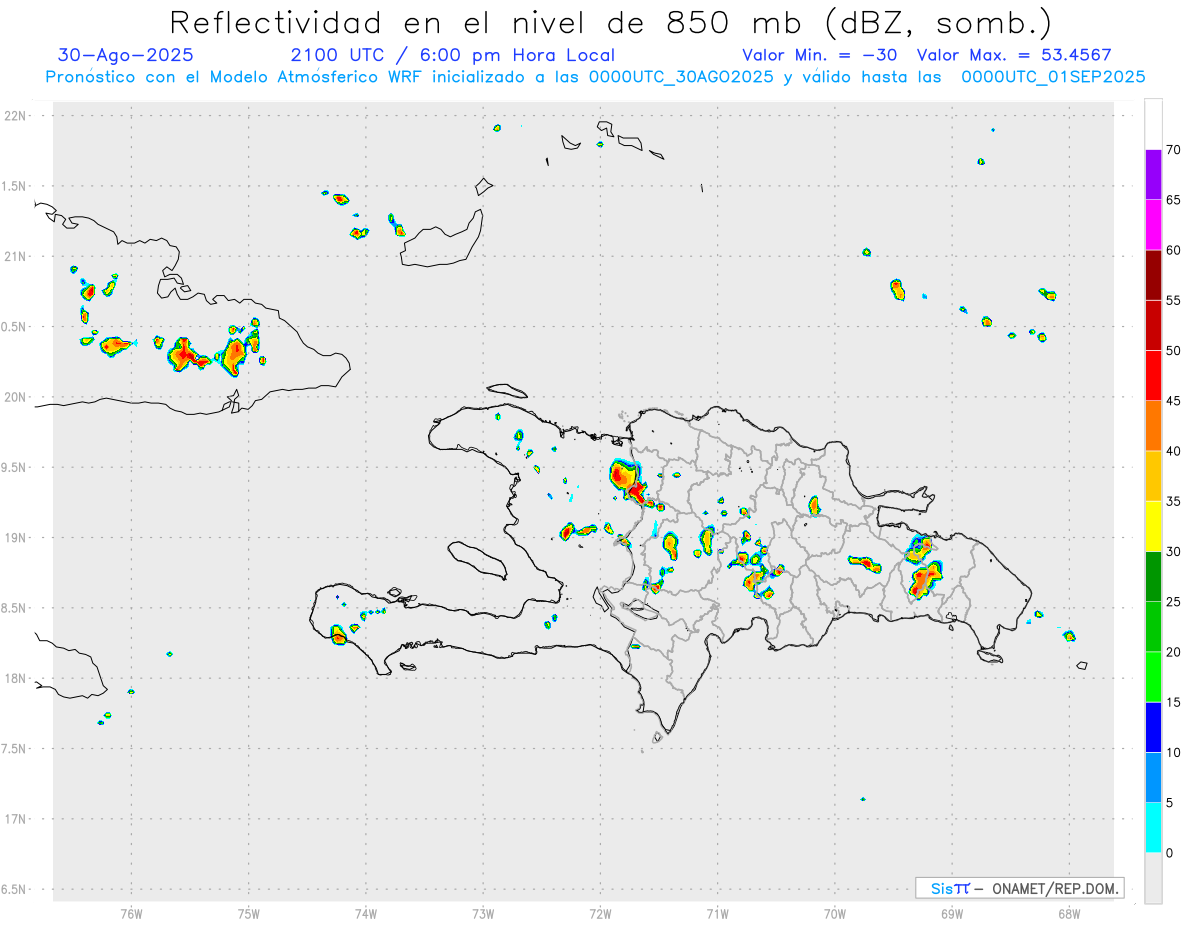The height and width of the screenshot is (927, 1200).
Task: Click the colorbar tick label '70'
Action: [x=1174, y=150]
